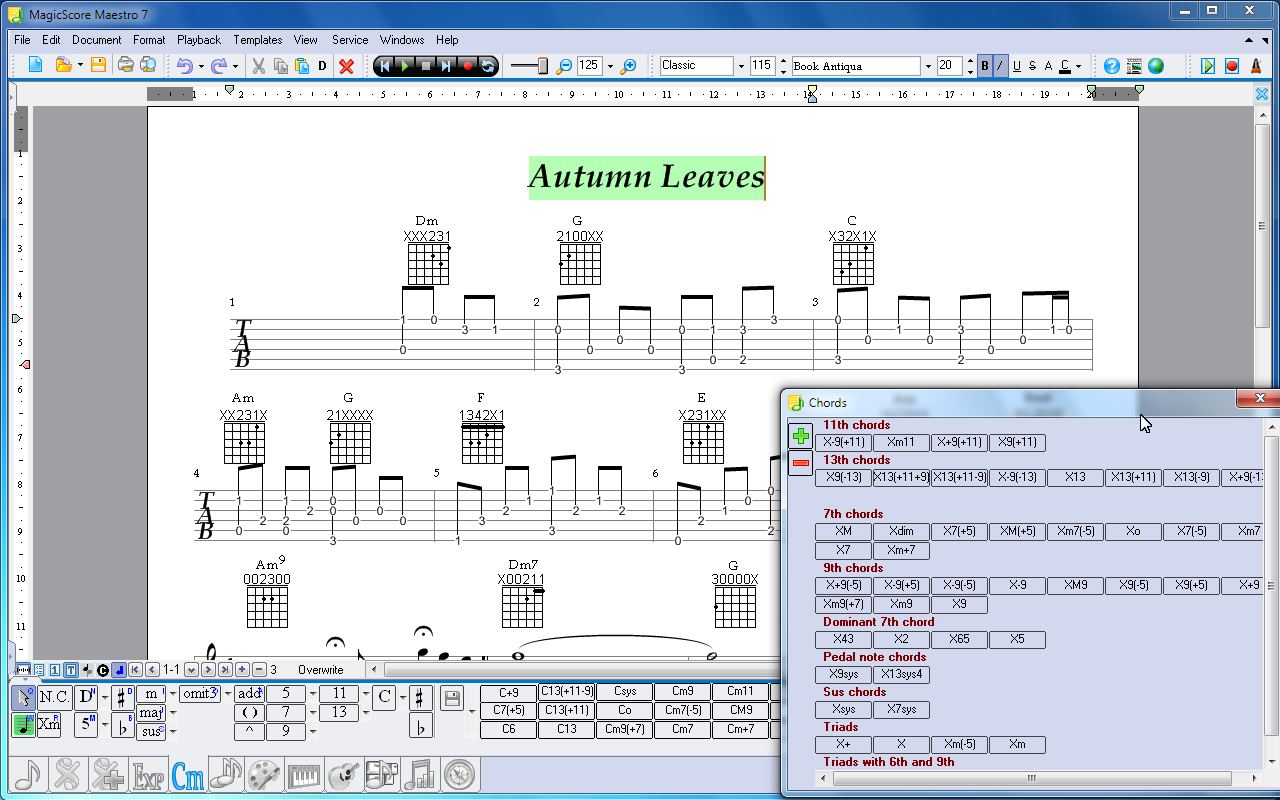Viewport: 1280px width, 800px height.
Task: Select the Chords tab labeled Cm
Action: [188, 775]
